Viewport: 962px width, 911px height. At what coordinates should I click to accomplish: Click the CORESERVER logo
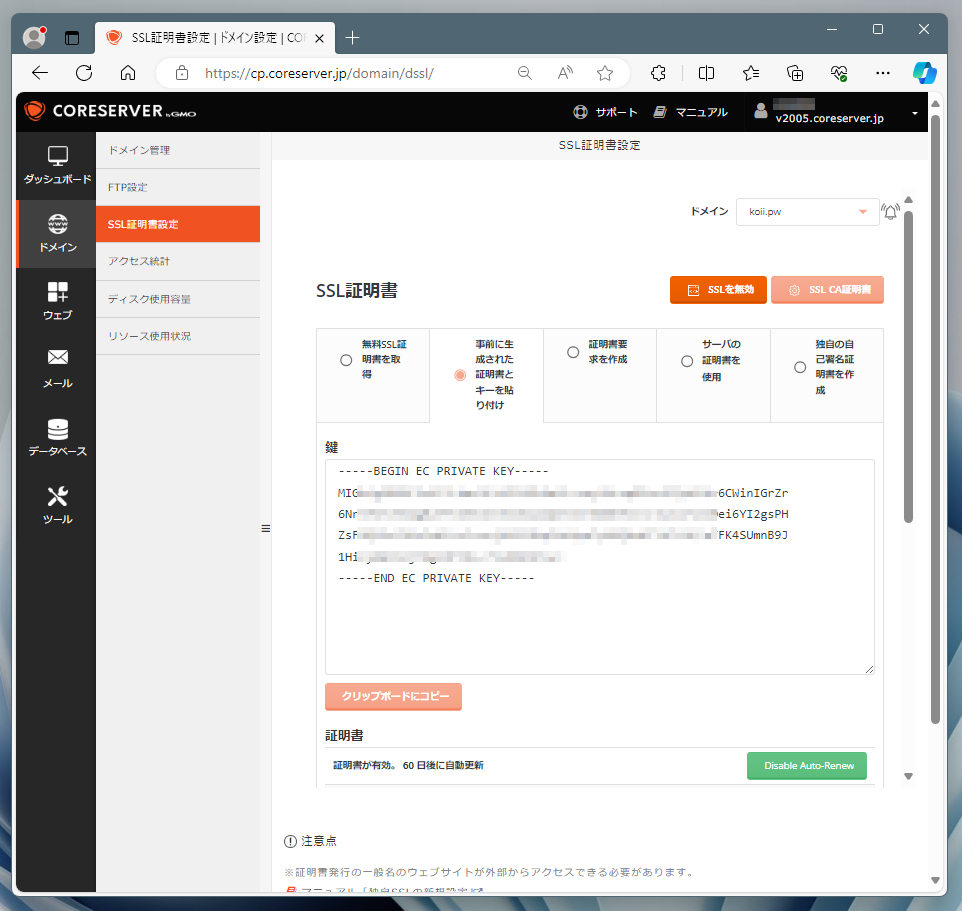click(x=110, y=111)
